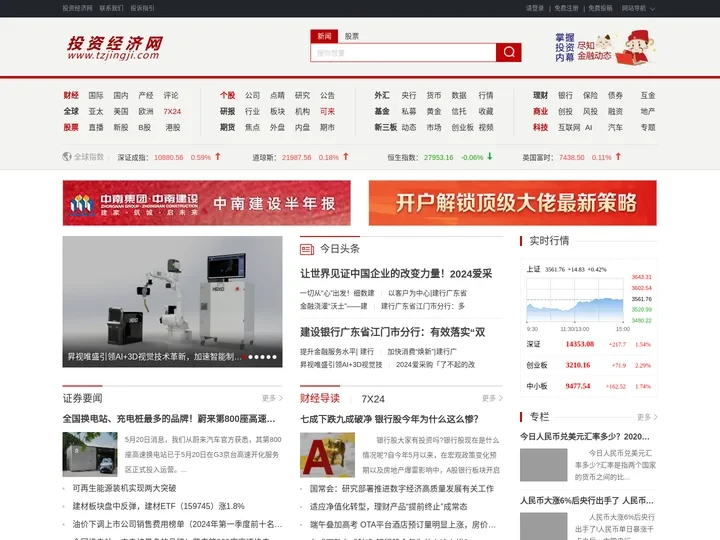Screen dimensions: 720x540
Task: Switch to the 7X24 tab
Action: tap(373, 399)
